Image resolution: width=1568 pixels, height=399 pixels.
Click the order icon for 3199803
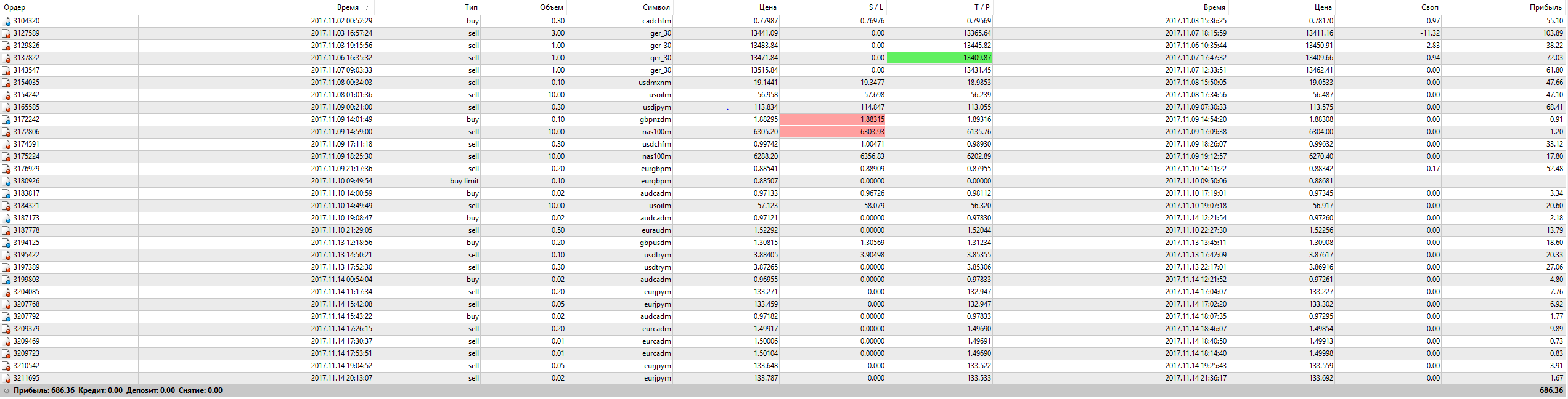point(6,280)
